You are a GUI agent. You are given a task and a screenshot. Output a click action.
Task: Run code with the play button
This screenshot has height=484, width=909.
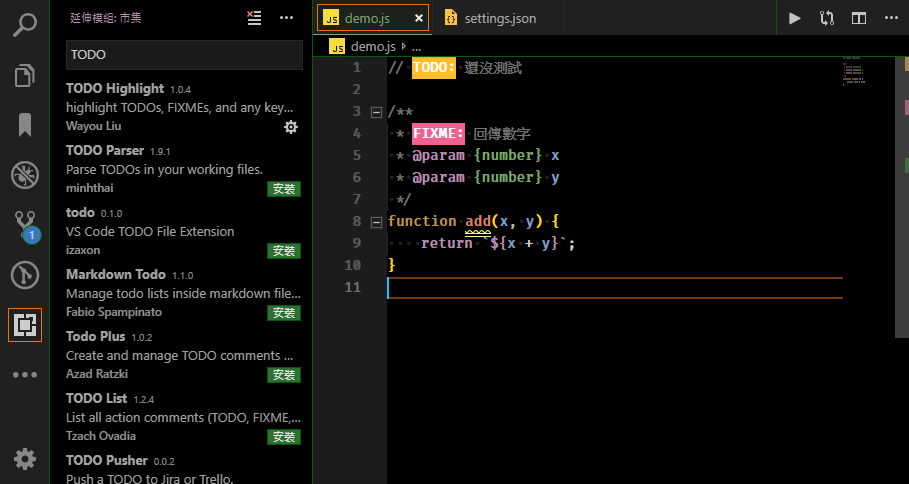795,19
